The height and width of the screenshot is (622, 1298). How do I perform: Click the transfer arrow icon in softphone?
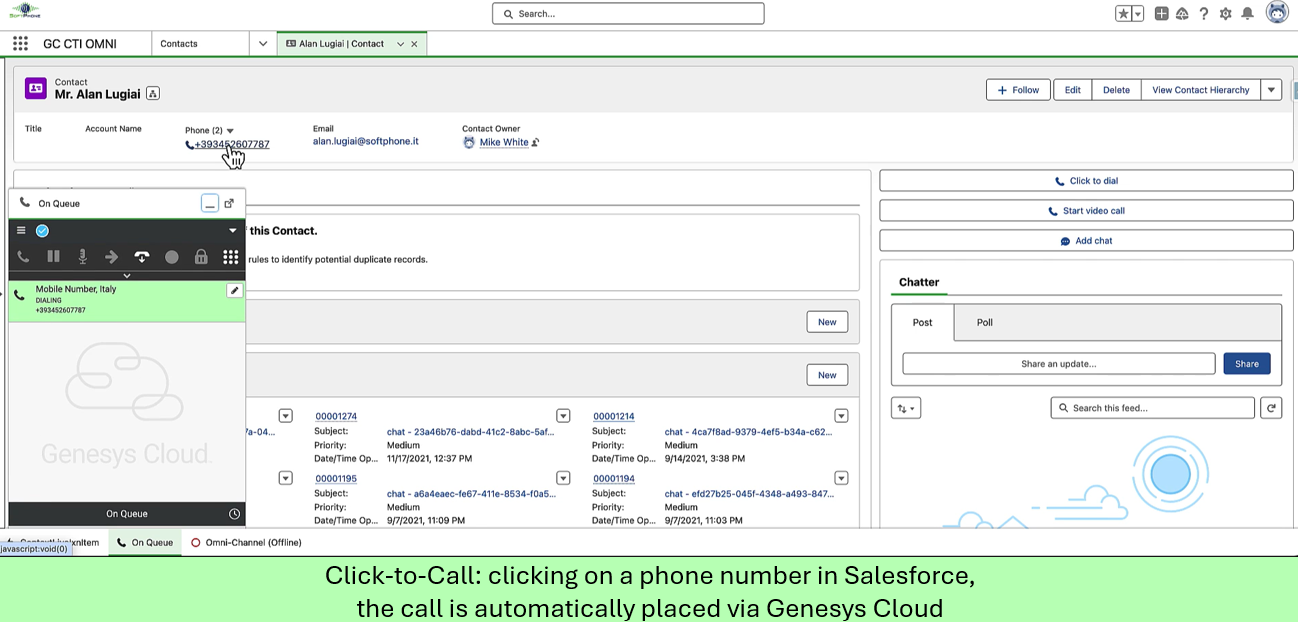pyautogui.click(x=112, y=257)
